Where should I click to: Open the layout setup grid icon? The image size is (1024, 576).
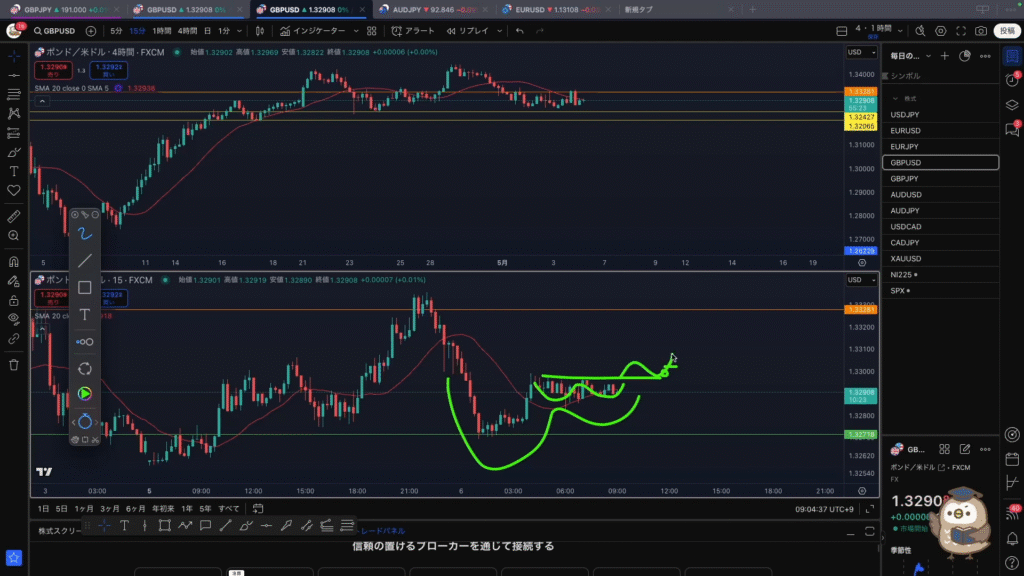point(842,31)
